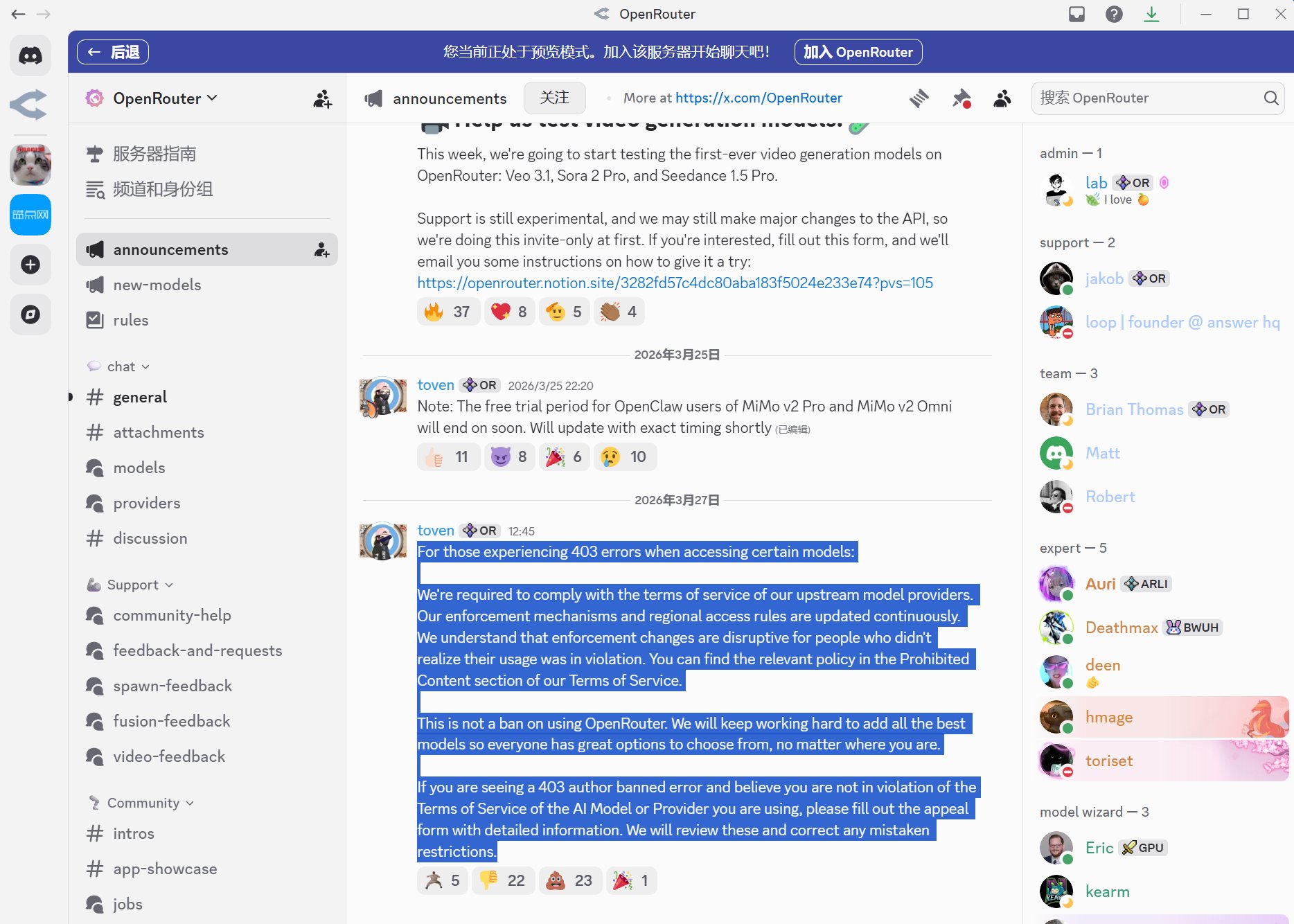
Task: Open the inbox icon in title bar
Action: pos(1076,14)
